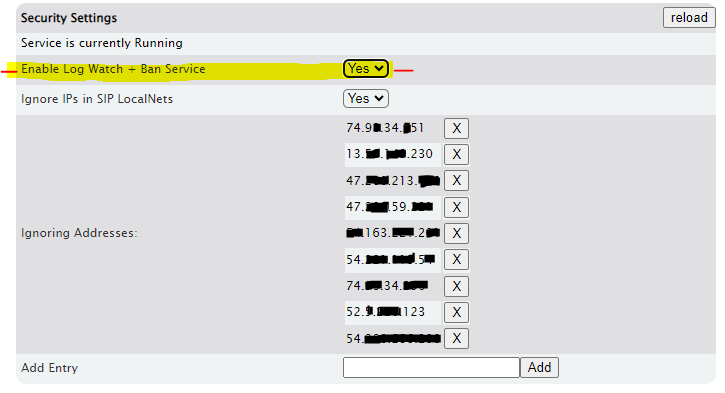Click the 'Security Settings' heading
This screenshot has width=725, height=393.
pos(69,18)
